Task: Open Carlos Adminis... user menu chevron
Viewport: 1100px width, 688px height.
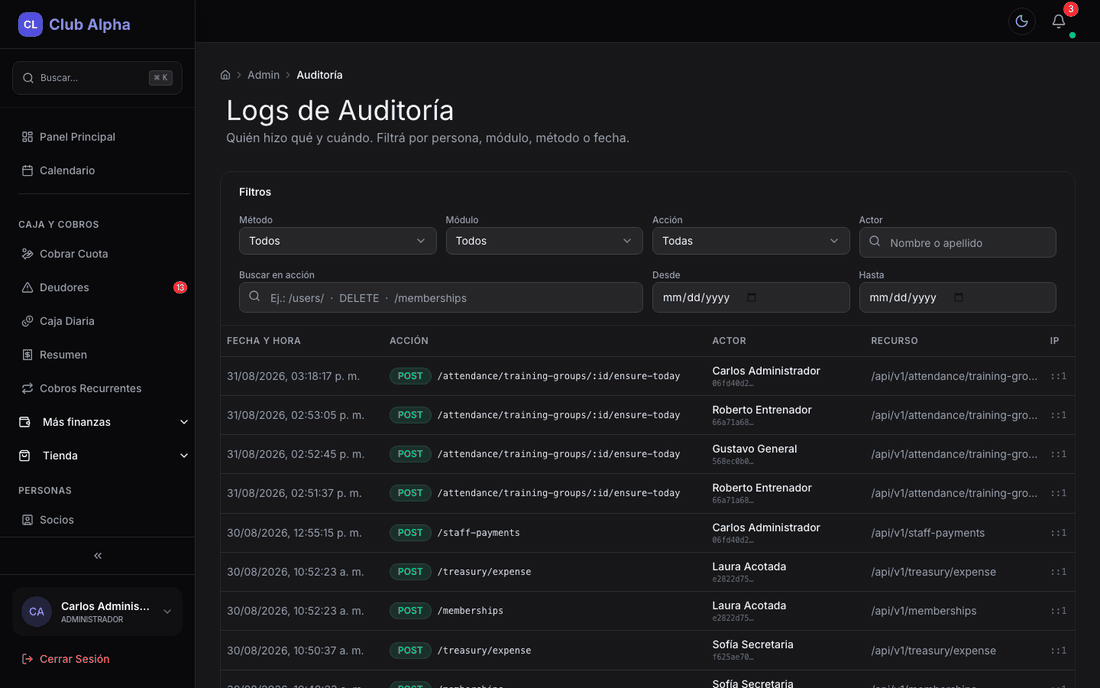Action: [167, 612]
